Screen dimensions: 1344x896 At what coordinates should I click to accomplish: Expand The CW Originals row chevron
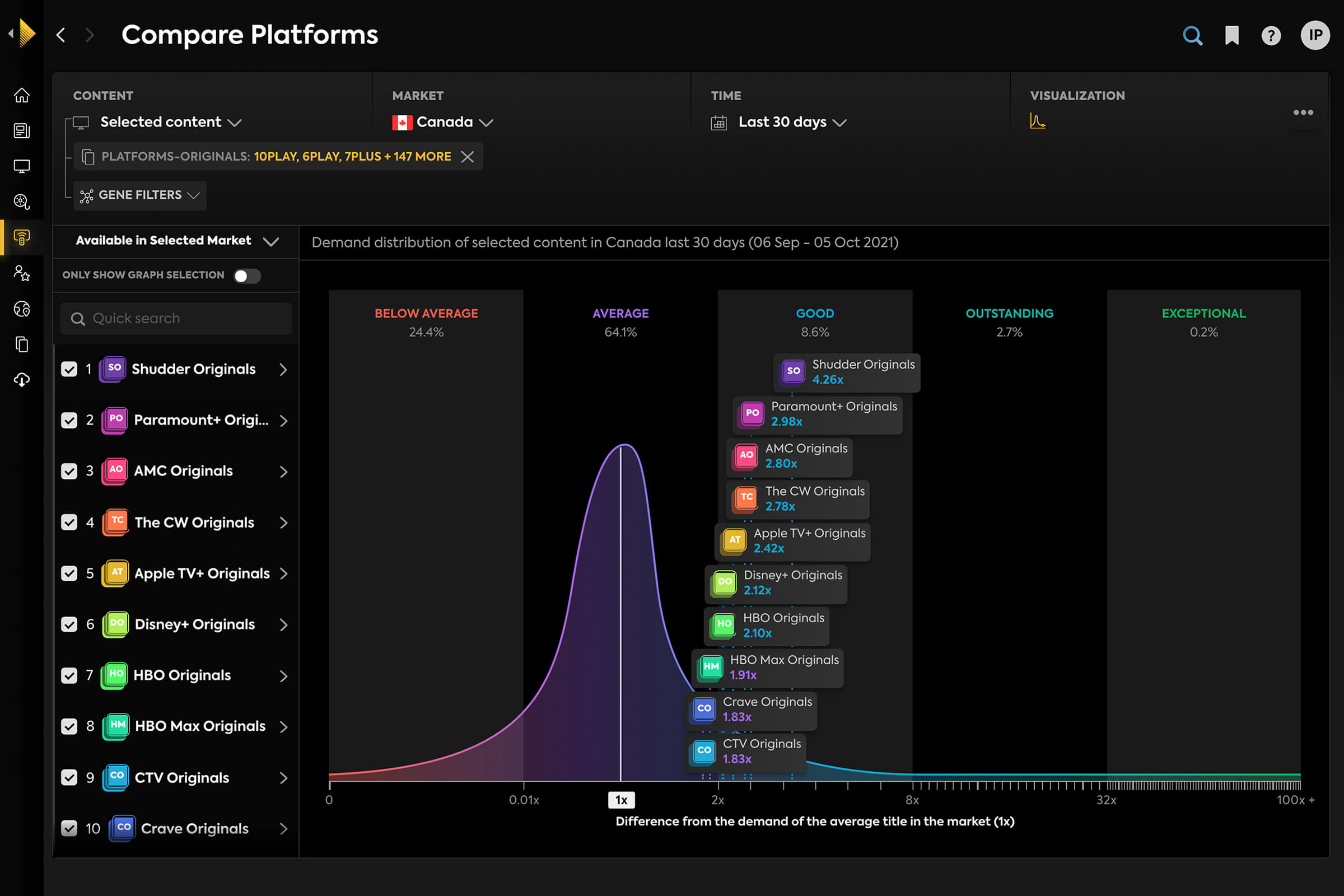(x=283, y=522)
